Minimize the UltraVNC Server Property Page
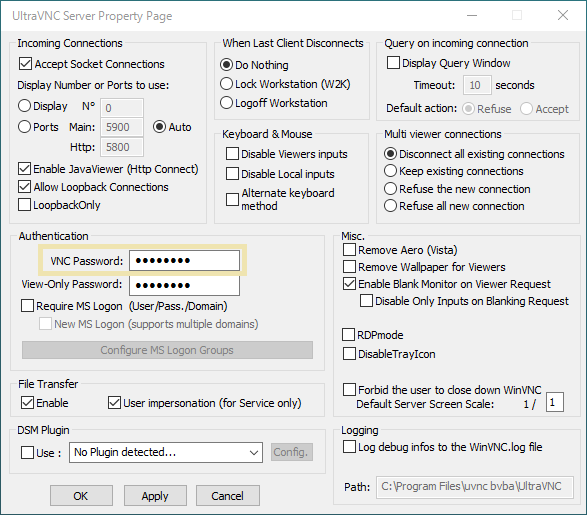Viewport: 587px width, 515px height. click(472, 16)
